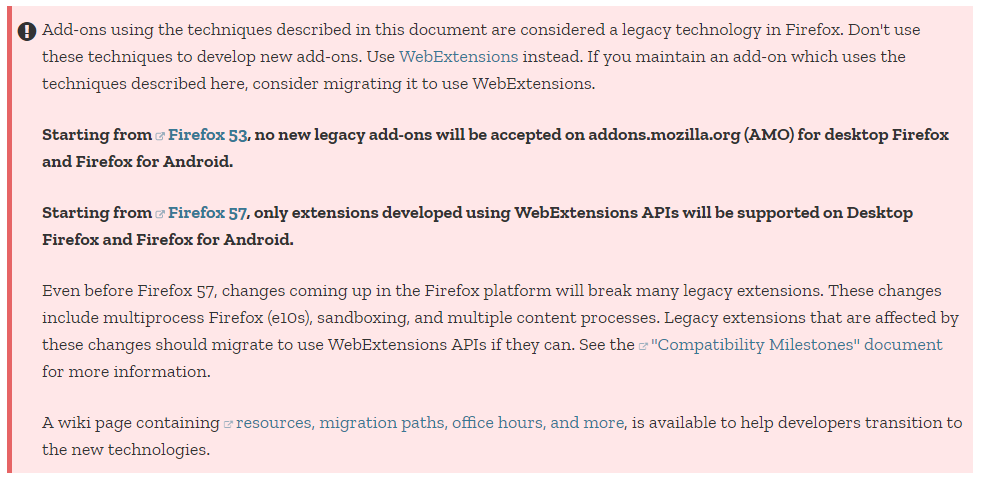The width and height of the screenshot is (981, 480).
Task: Click external-link icon before Compatibility Milestones
Action: 643,346
